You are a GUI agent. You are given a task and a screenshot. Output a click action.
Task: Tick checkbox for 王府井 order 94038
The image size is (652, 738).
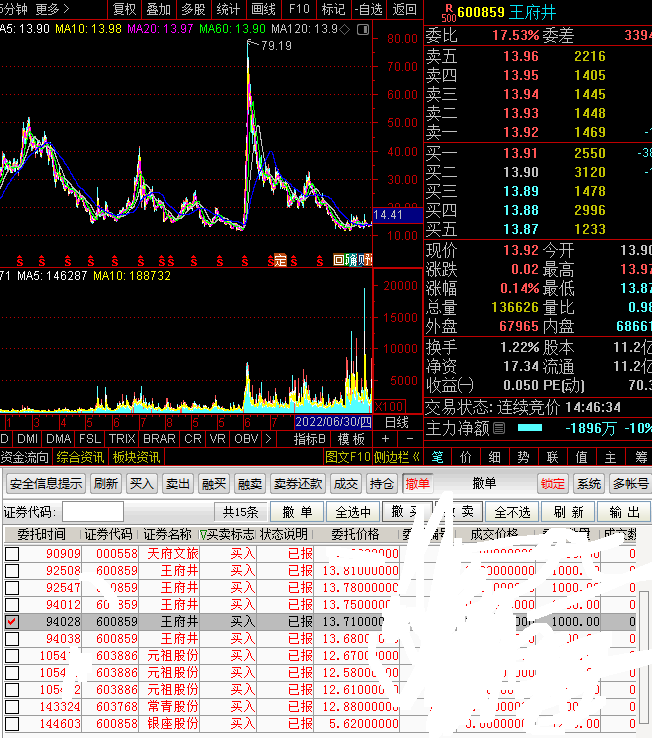tap(12, 639)
